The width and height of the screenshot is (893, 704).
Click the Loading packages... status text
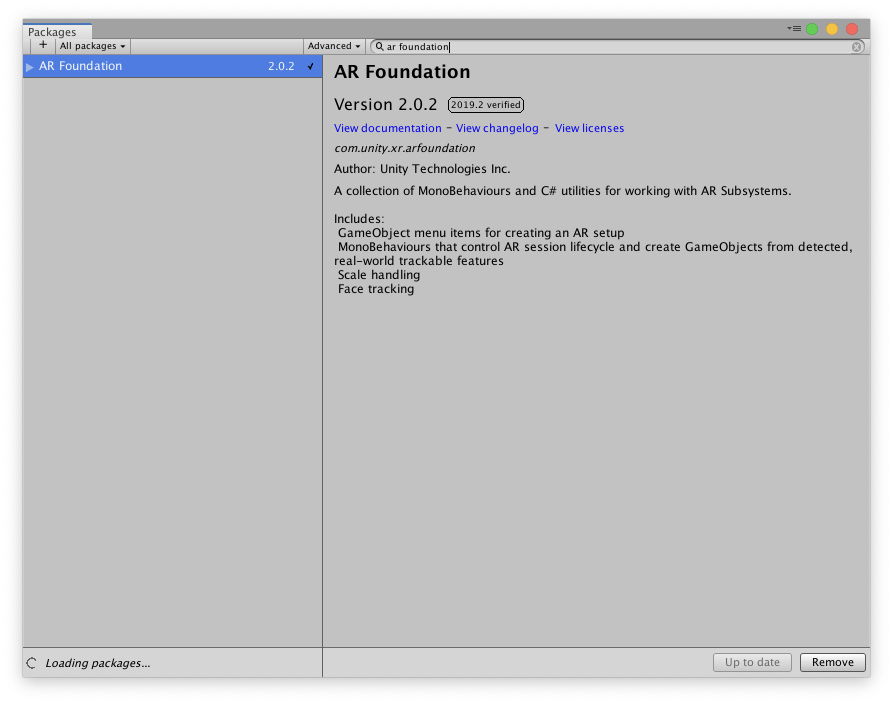click(98, 663)
